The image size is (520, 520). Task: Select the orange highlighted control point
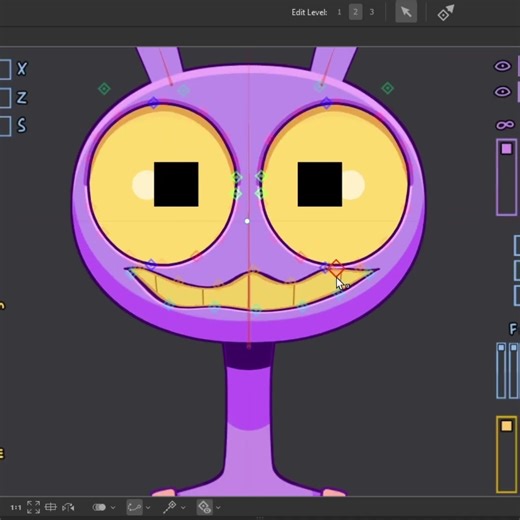pyautogui.click(x=336, y=268)
